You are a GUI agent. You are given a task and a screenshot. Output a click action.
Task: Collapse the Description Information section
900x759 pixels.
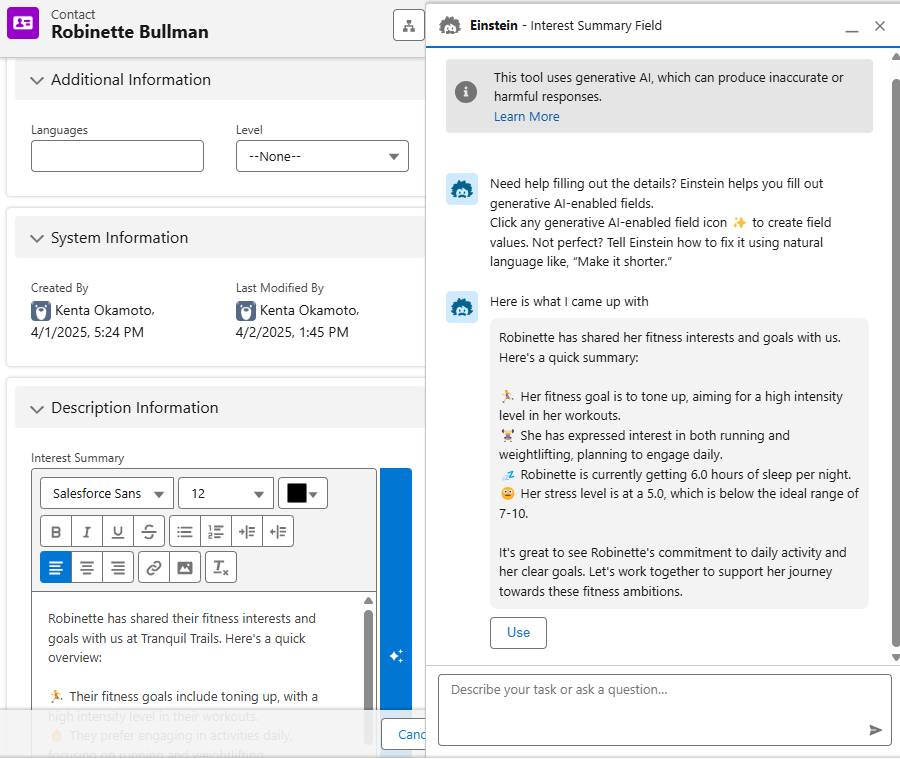tap(37, 409)
